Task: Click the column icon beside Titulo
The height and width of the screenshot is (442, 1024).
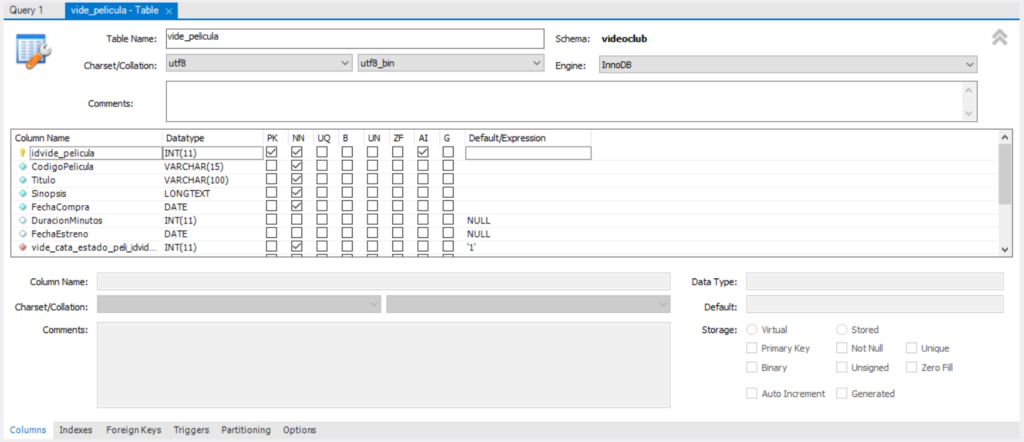Action: click(22, 180)
